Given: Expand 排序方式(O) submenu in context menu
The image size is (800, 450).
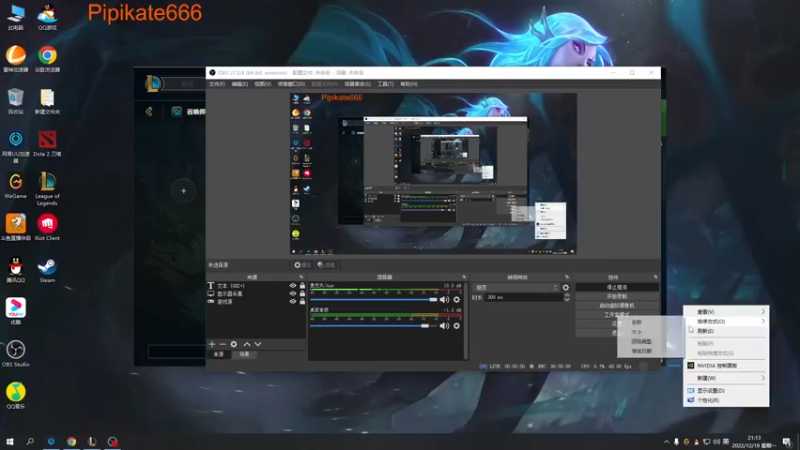Looking at the screenshot, I should (x=726, y=321).
